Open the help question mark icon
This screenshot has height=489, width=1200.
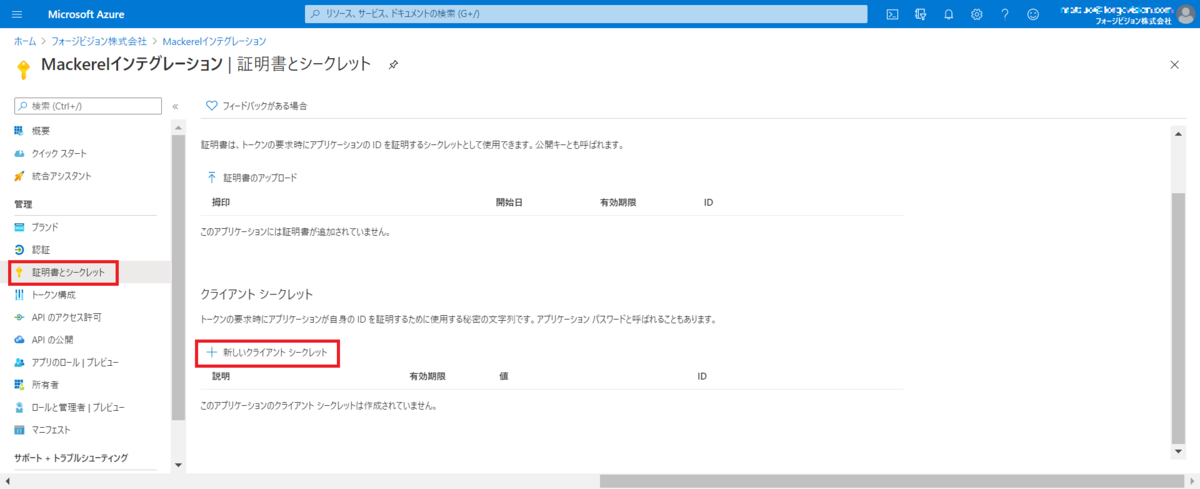click(1005, 14)
